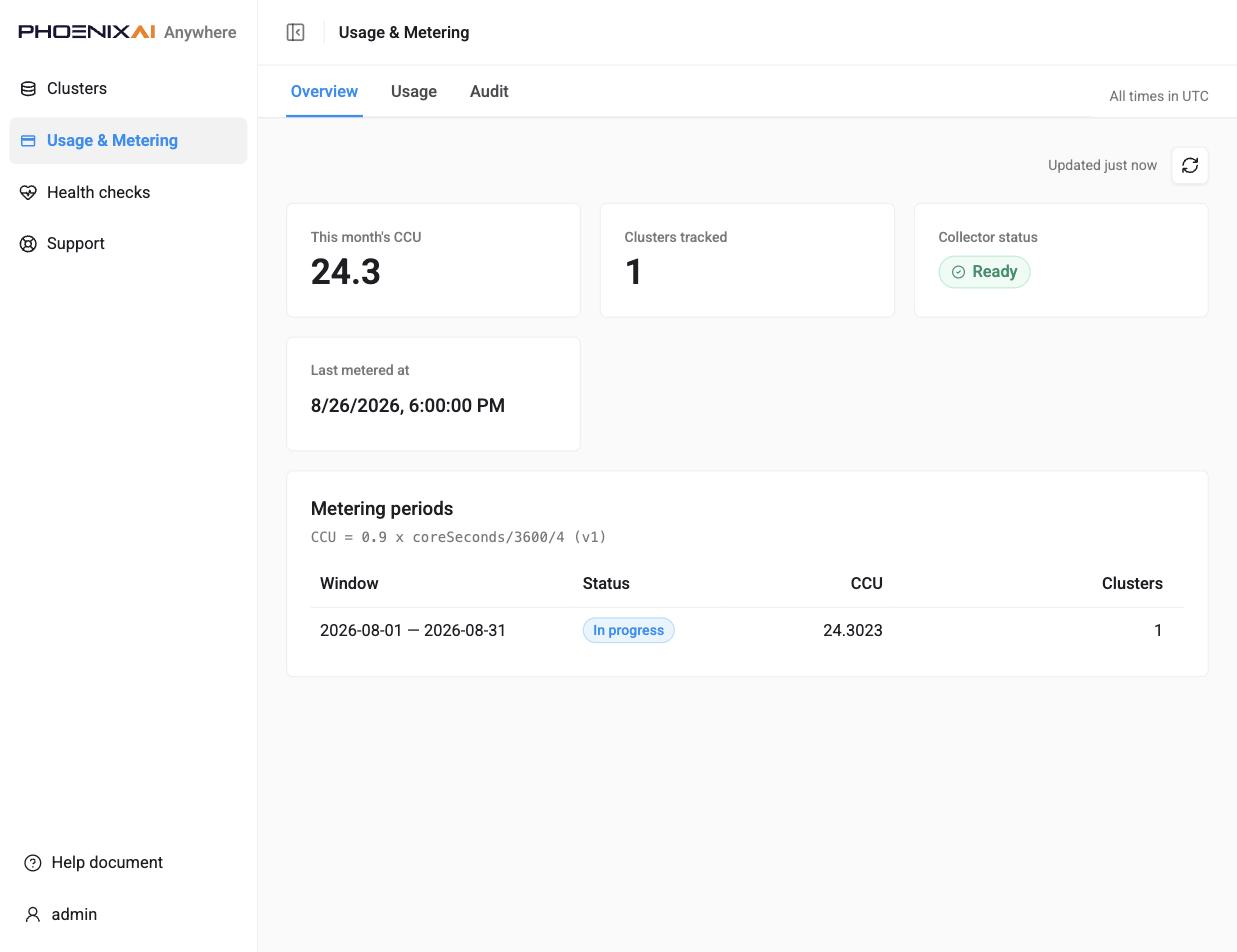Click the 24.3 monthly CCU value
1237x952 pixels.
(346, 272)
